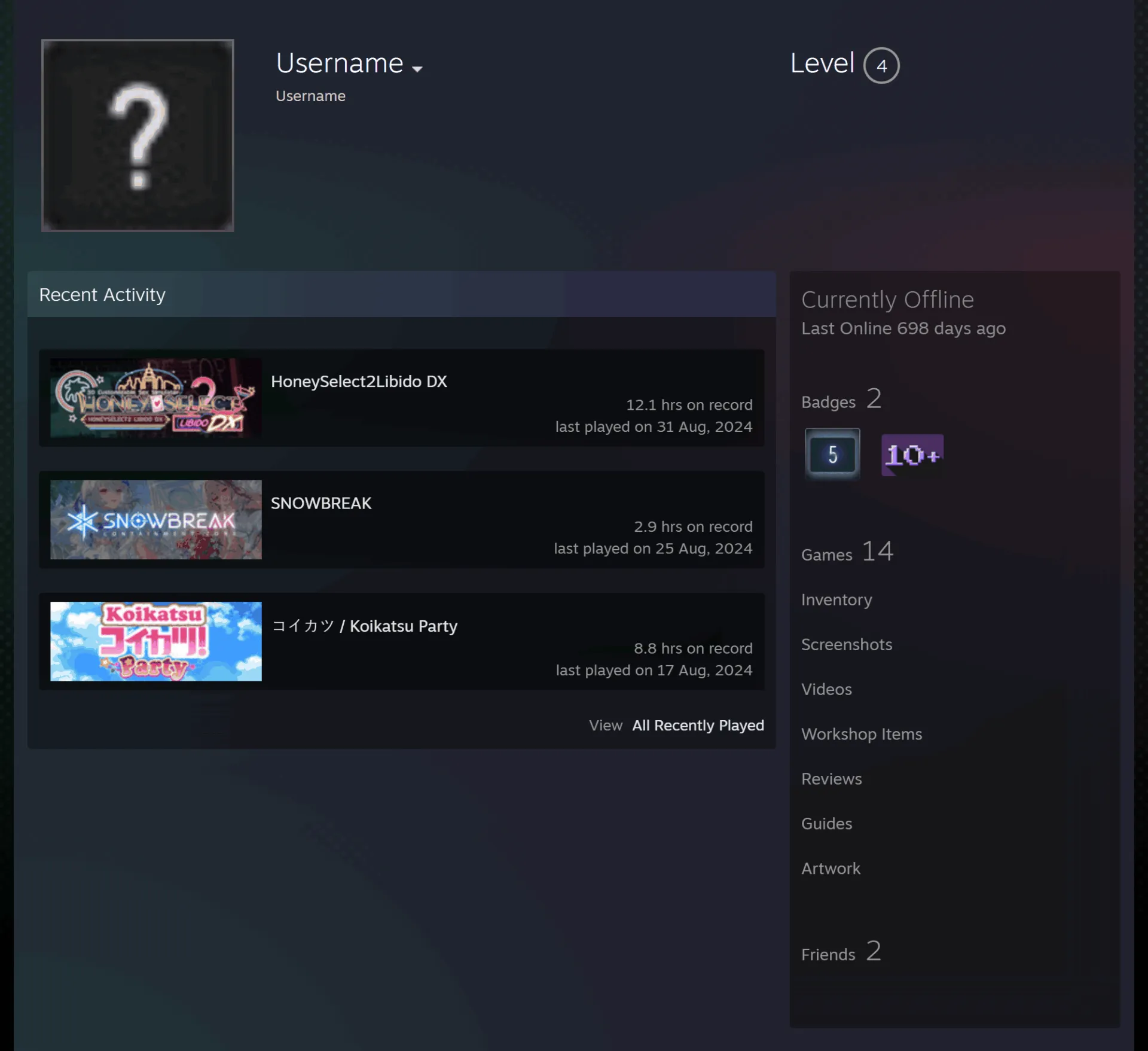Go to Inventory page
Viewport: 1148px width, 1051px height.
(836, 599)
